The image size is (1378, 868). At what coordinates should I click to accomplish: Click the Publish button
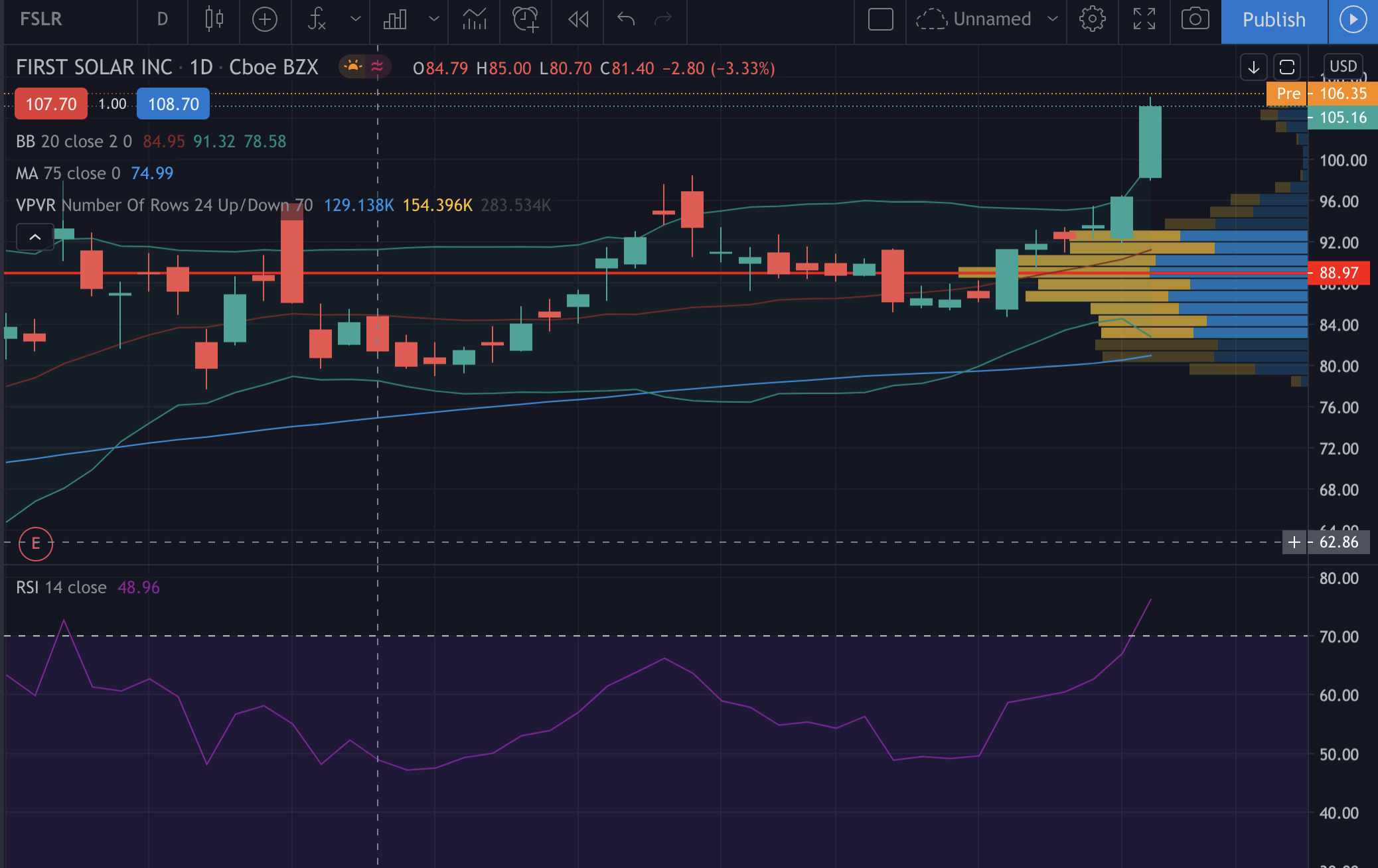[x=1273, y=20]
